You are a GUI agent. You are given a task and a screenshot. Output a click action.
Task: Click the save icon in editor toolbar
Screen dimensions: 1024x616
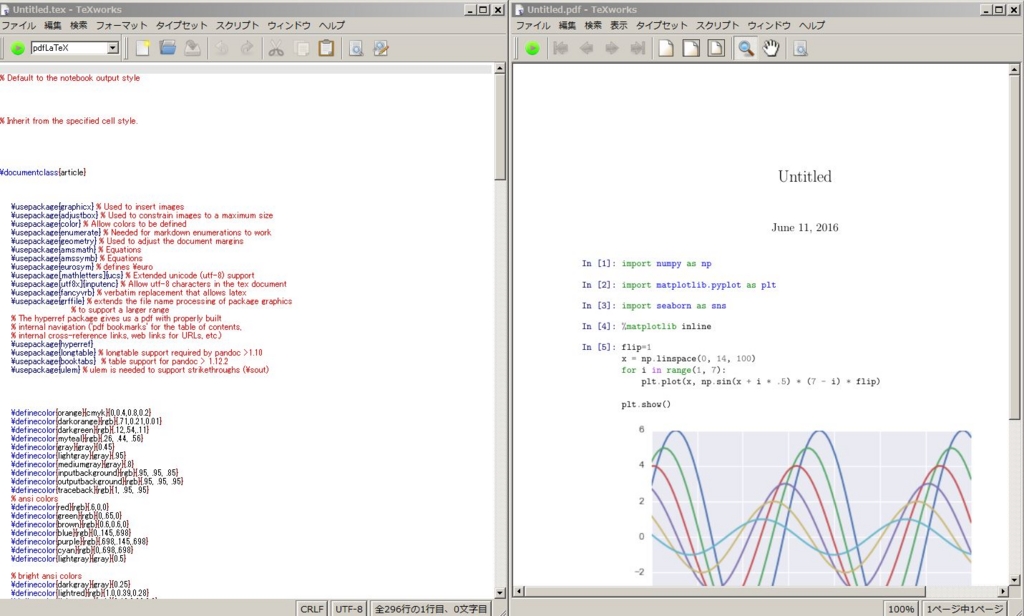pyautogui.click(x=192, y=48)
